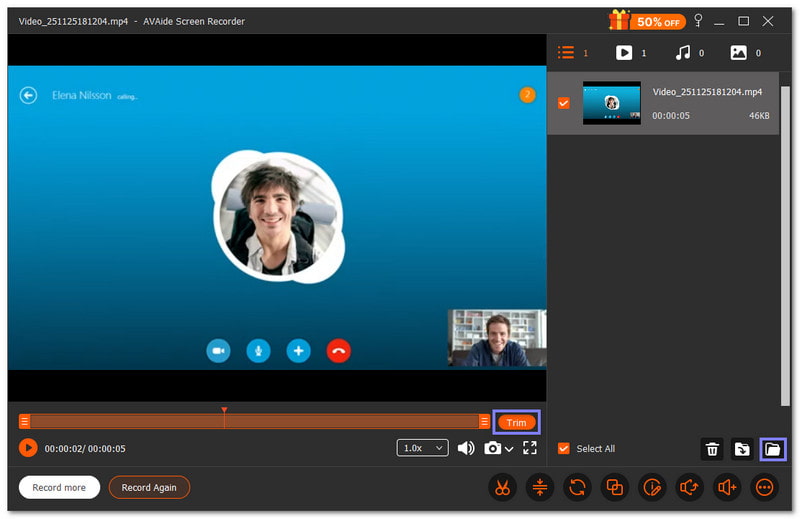Maximize the AVAide Screen Recorder window

(x=743, y=21)
